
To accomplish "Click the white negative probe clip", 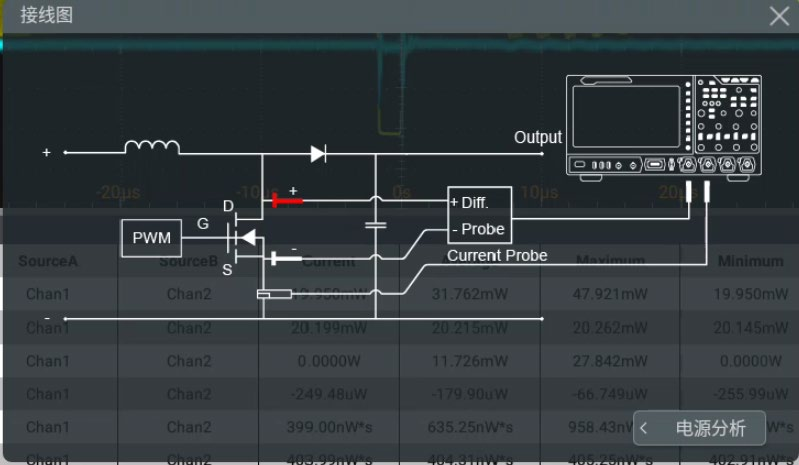I will tap(286, 258).
